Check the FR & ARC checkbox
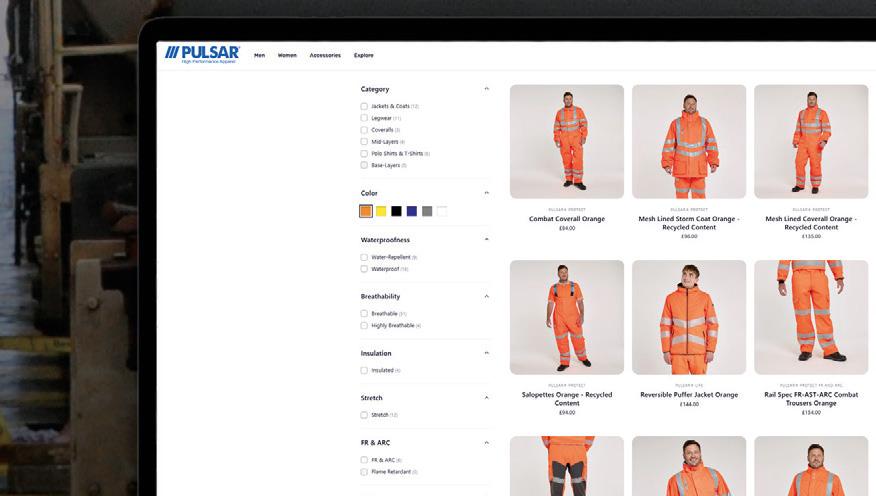Screen dimensions: 876x496 (364, 460)
